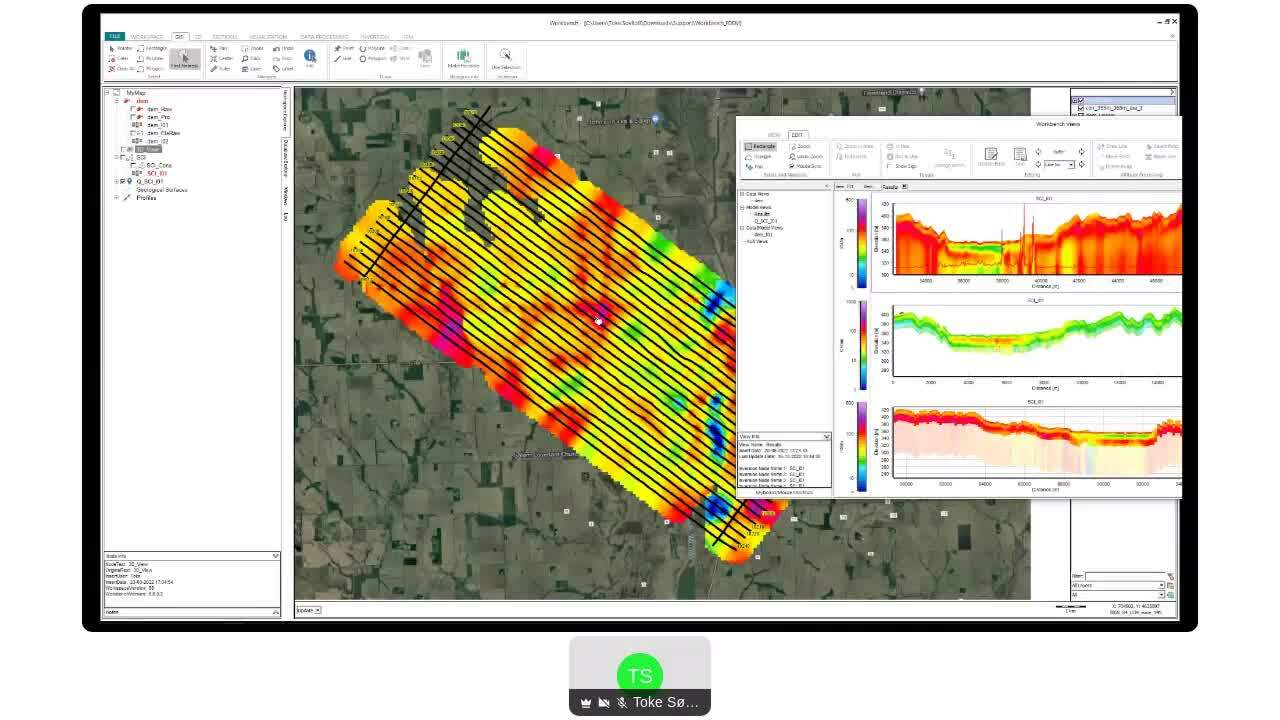Select the Results view tab
Screen dimensions: 1280x720
click(890, 186)
